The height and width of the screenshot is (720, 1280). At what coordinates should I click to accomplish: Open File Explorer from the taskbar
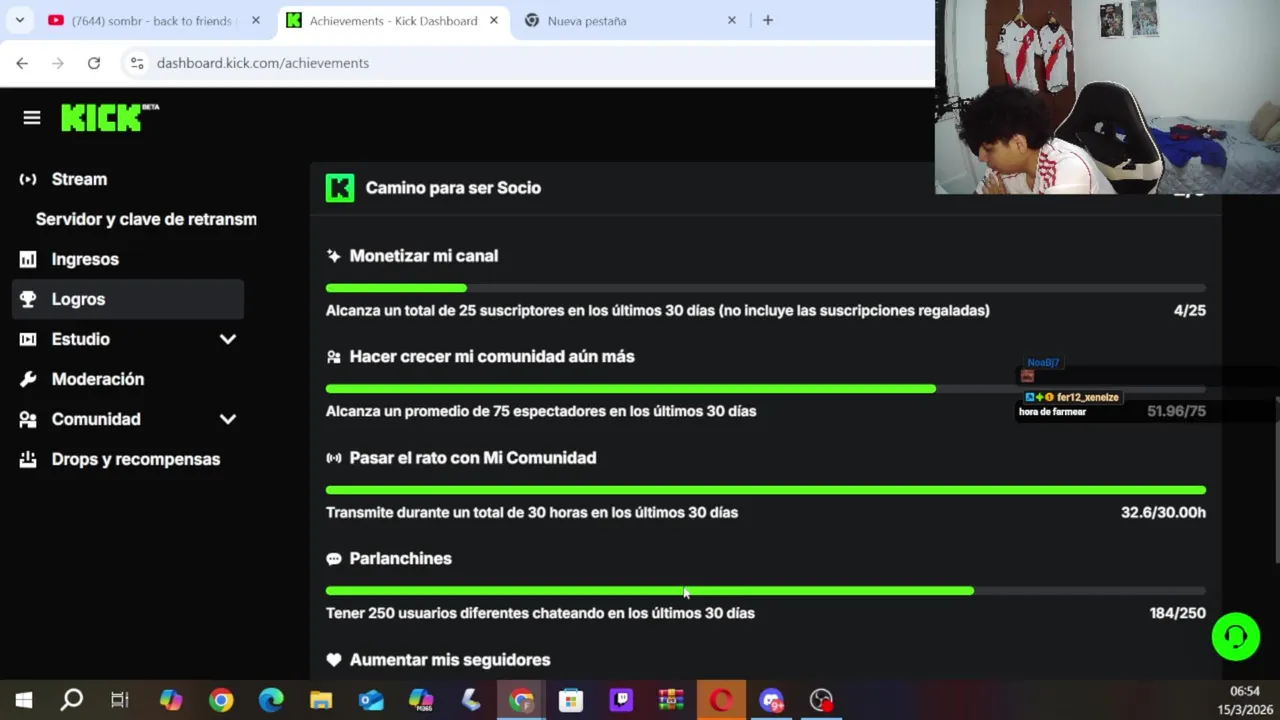pos(321,700)
